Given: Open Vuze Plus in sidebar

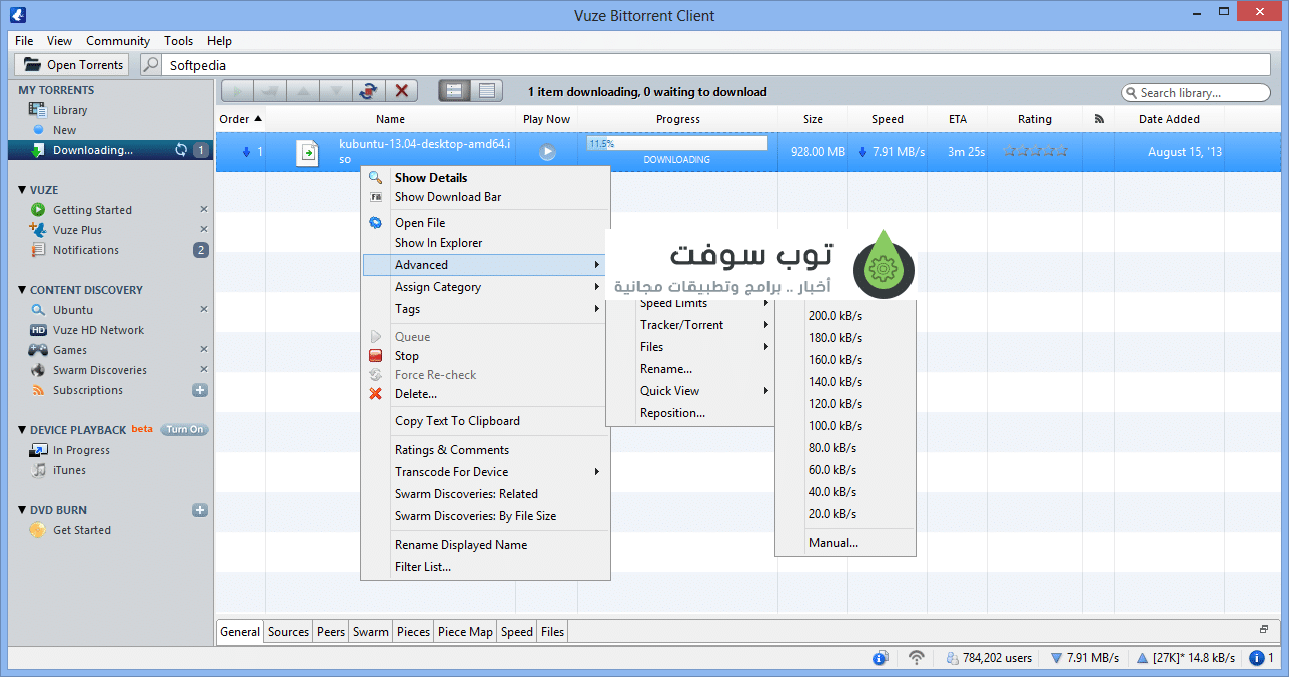Looking at the screenshot, I should 77,230.
